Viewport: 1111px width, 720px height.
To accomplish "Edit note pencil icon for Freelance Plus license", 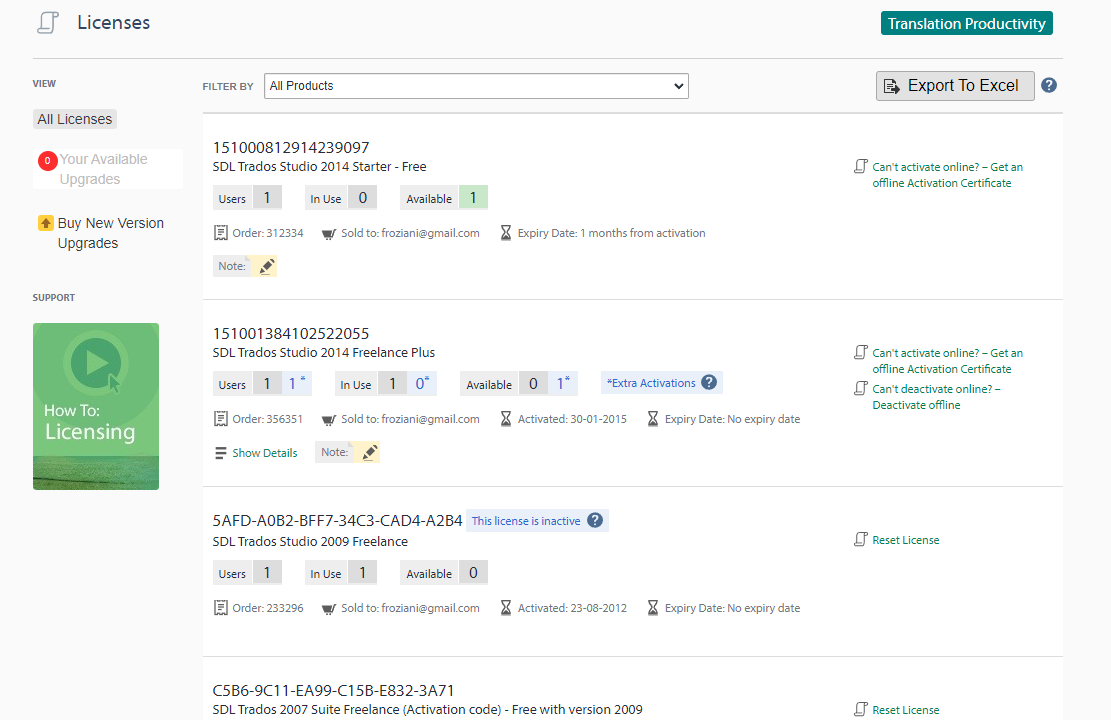I will click(x=369, y=453).
